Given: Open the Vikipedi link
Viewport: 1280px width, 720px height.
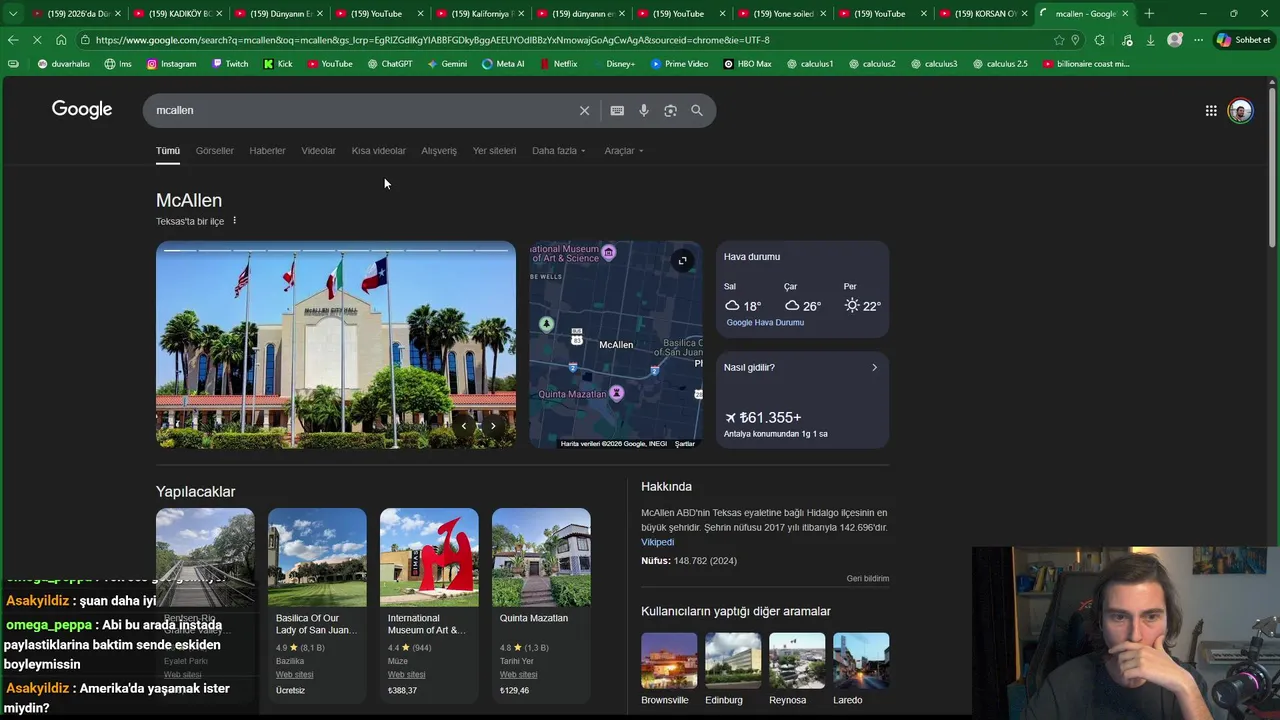Looking at the screenshot, I should pos(658,542).
